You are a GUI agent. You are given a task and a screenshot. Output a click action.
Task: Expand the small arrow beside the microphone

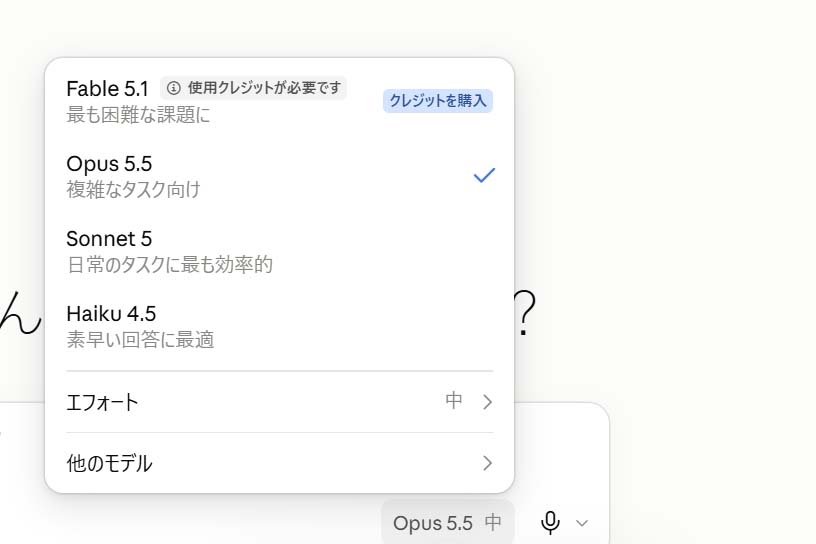[582, 523]
